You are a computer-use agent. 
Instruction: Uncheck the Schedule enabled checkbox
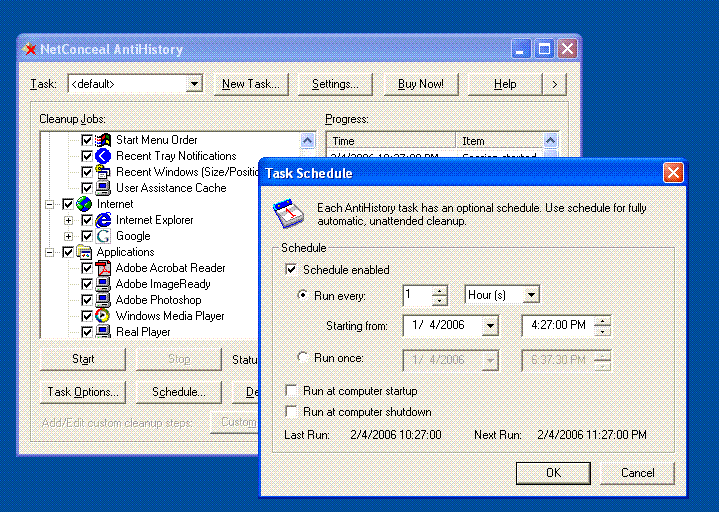(x=291, y=269)
